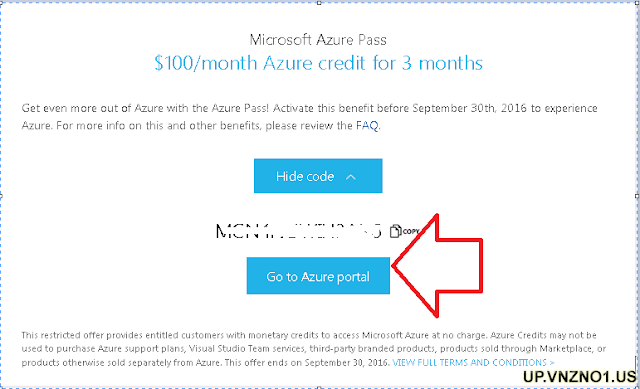This screenshot has height=389, width=640.
Task: Click the left-middle selection handle
Action: pos(1,196)
